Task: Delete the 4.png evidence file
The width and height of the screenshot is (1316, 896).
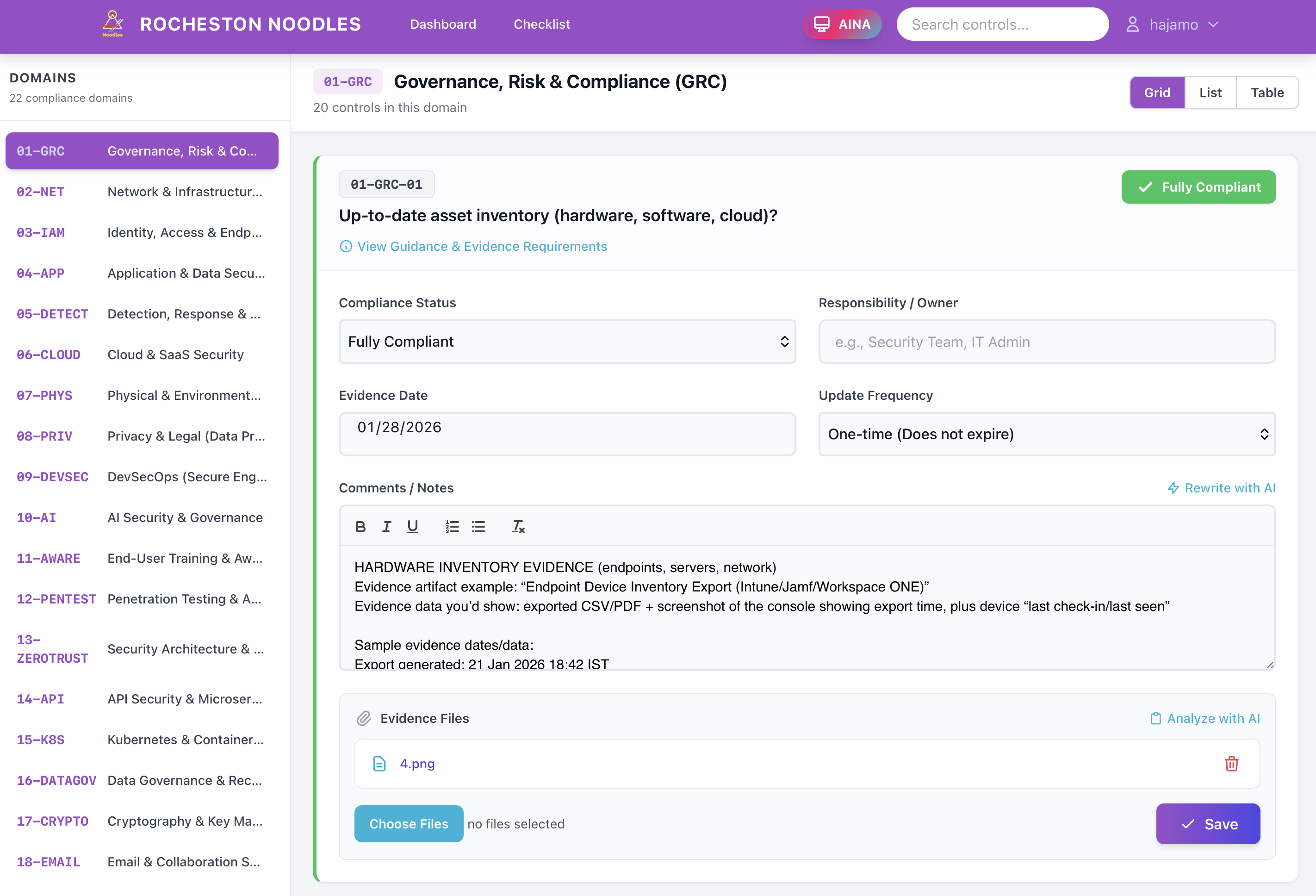Action: [x=1231, y=764]
